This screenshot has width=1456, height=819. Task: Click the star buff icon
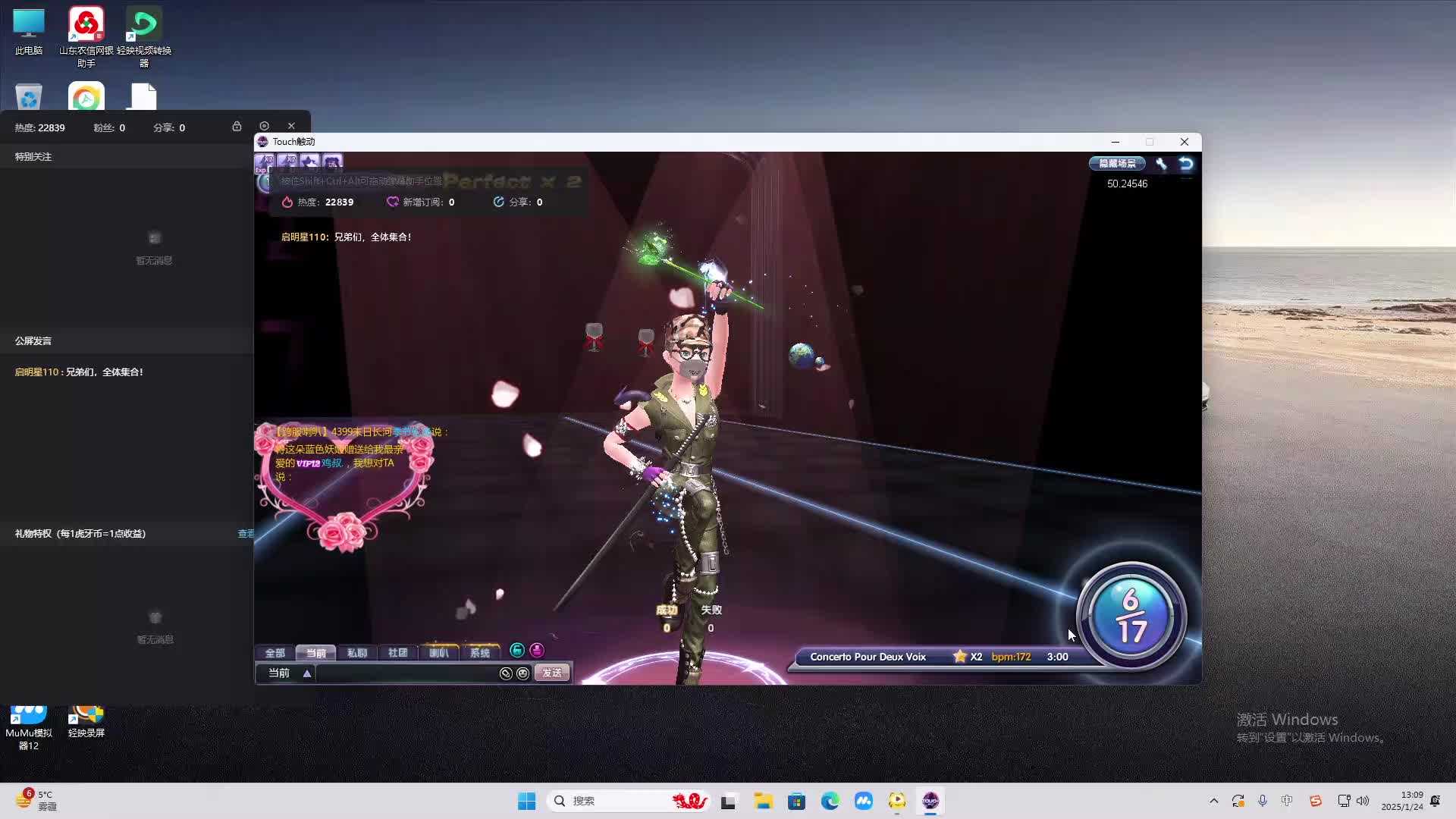coord(309,162)
